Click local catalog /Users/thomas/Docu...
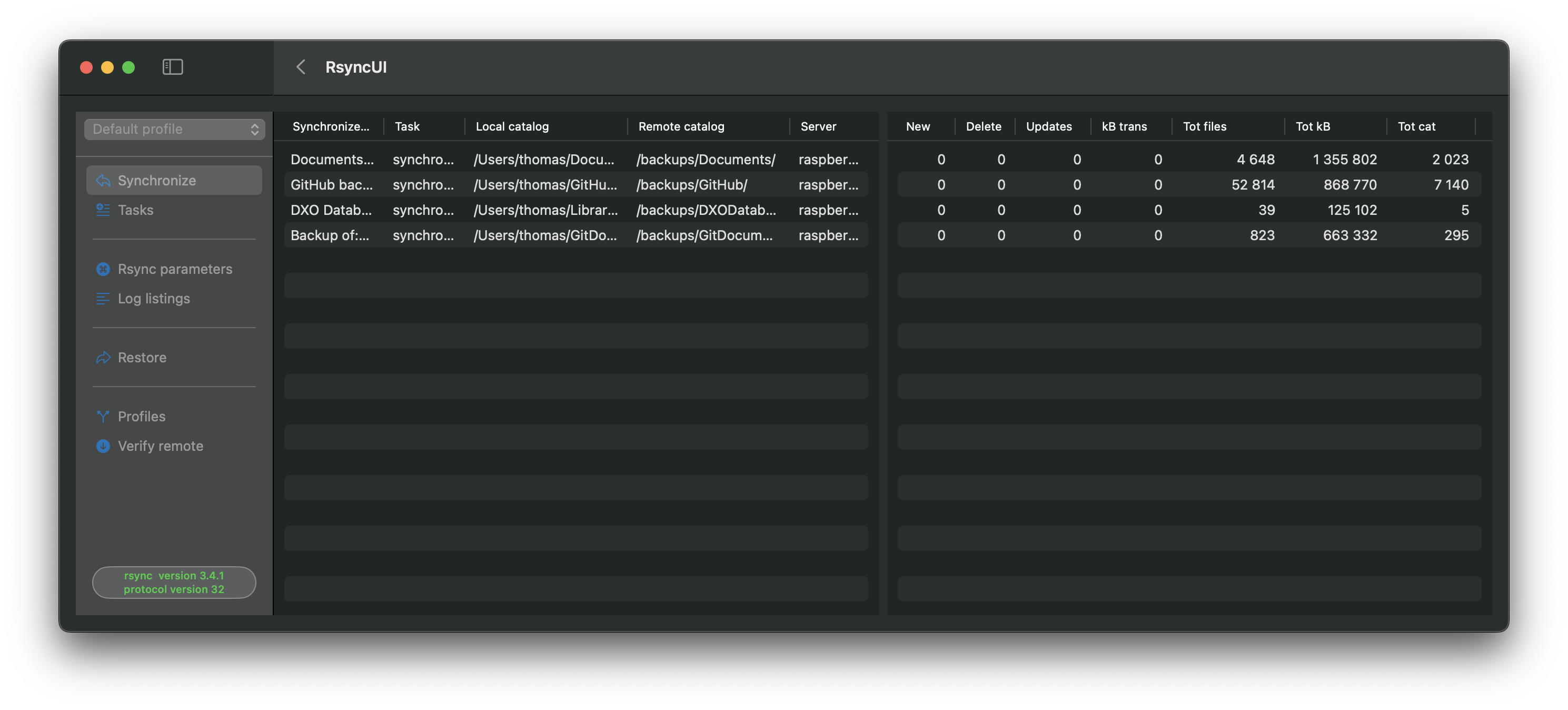Viewport: 1568px width, 710px height. coord(543,160)
